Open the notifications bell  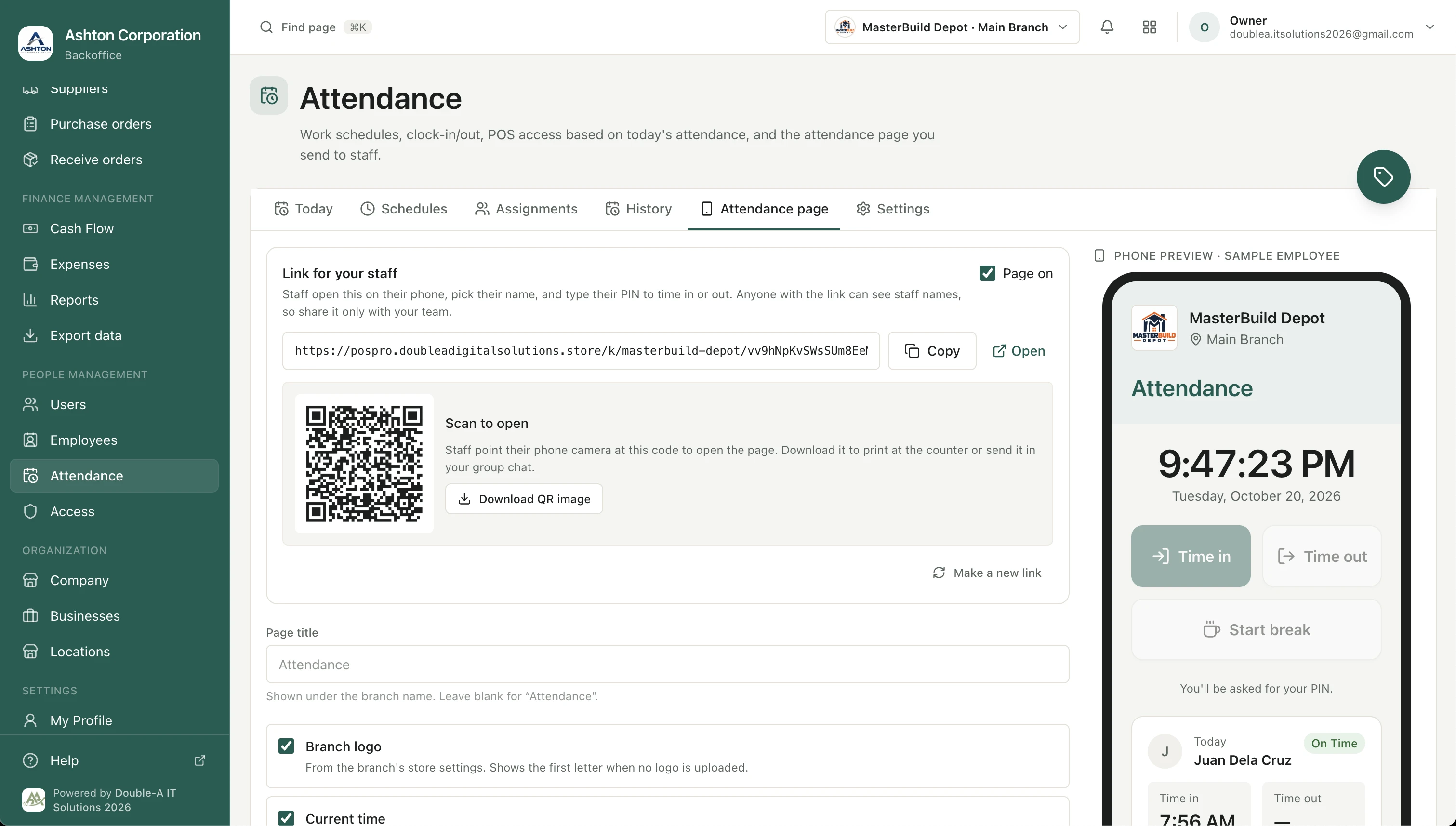click(x=1107, y=27)
